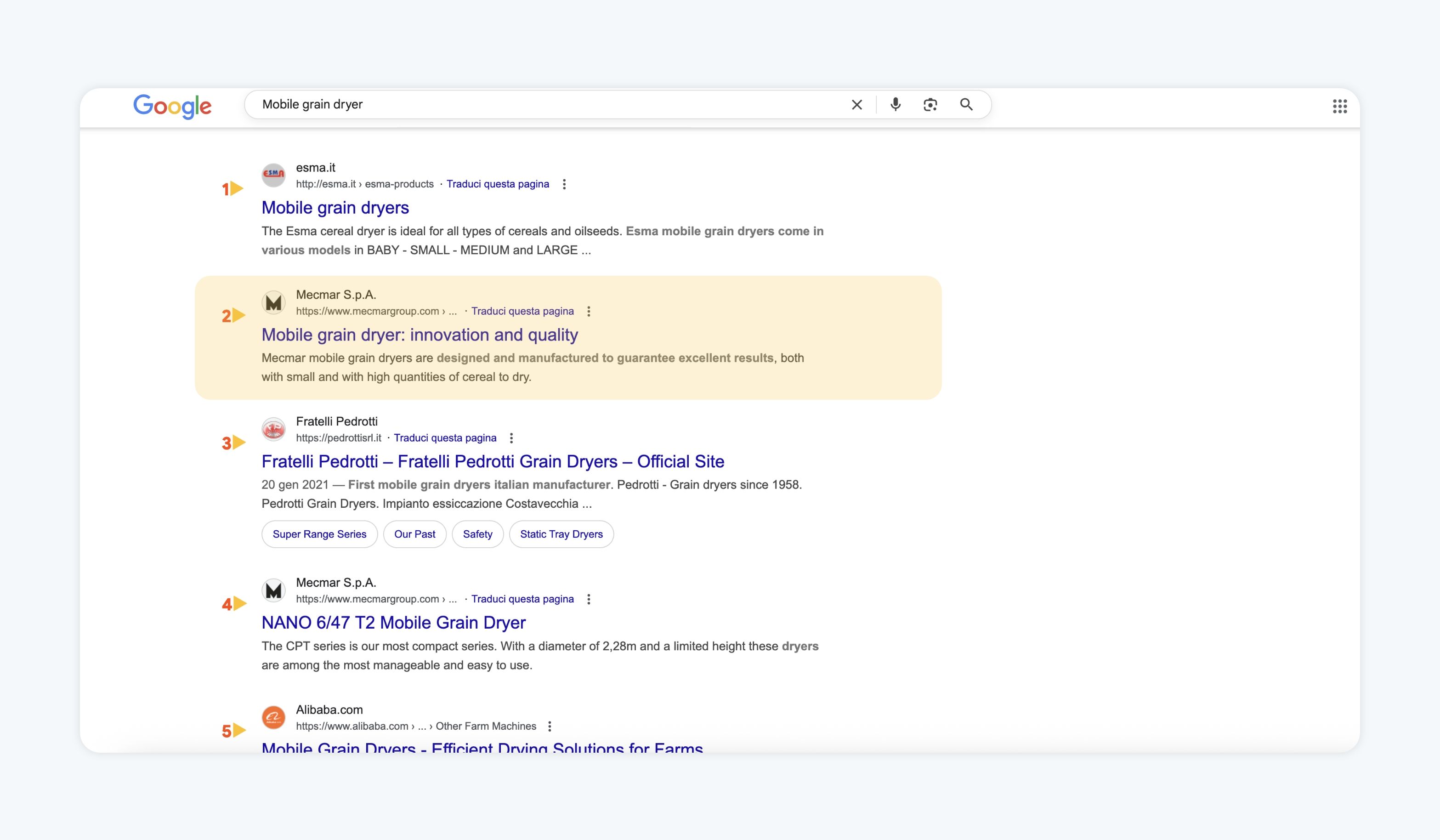Open Google Lens image search
This screenshot has width=1440, height=840.
[x=930, y=105]
